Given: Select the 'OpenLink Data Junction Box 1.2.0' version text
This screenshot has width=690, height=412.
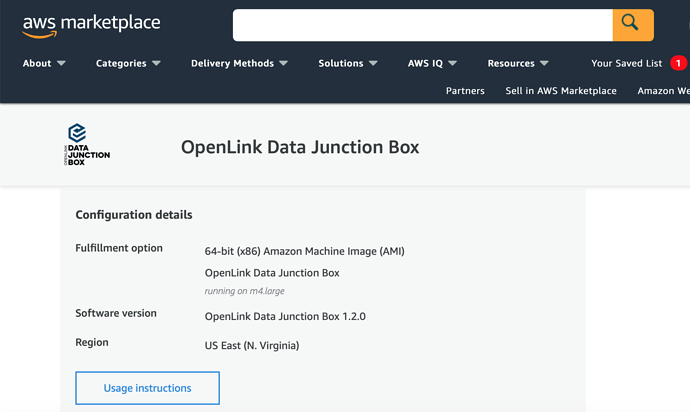Looking at the screenshot, I should tap(285, 316).
